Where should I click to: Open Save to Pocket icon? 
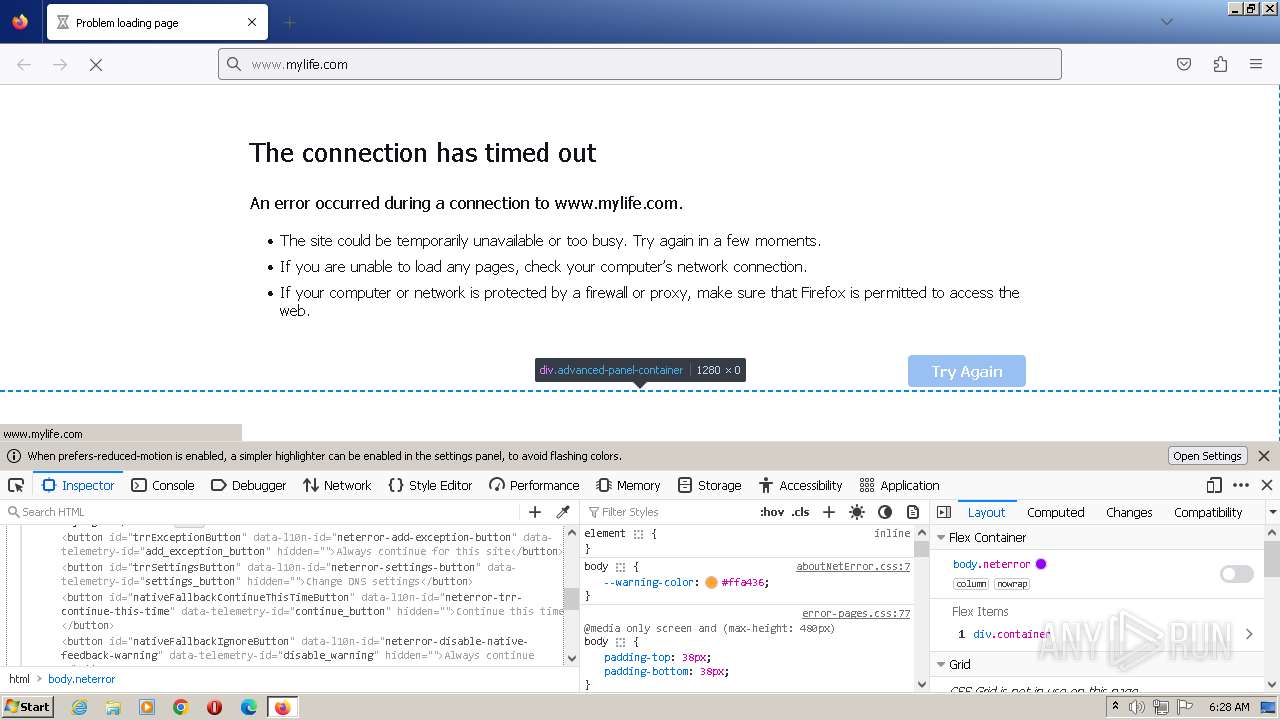tap(1184, 64)
